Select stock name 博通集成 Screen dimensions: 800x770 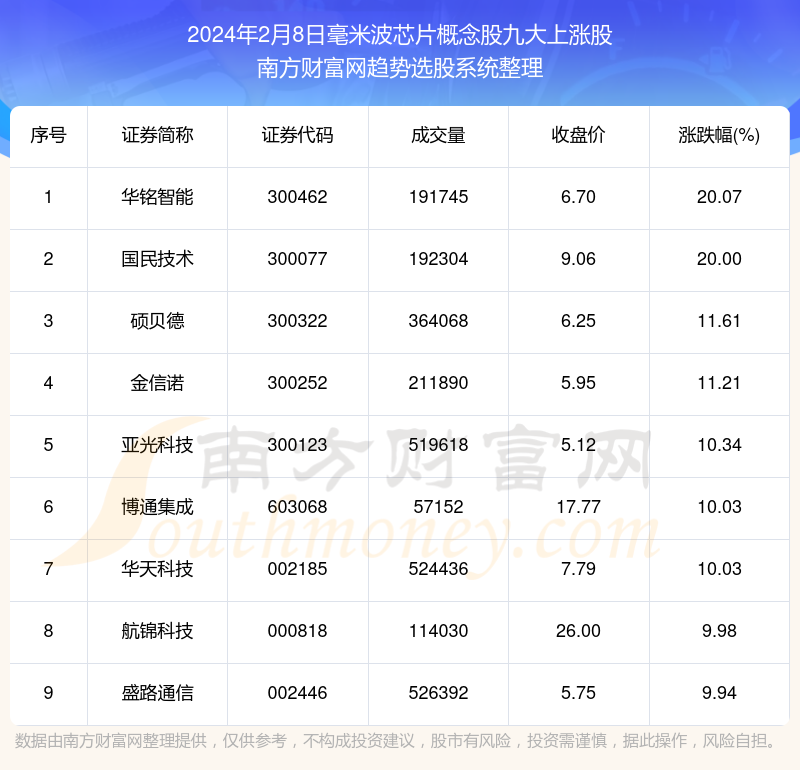[x=157, y=507]
